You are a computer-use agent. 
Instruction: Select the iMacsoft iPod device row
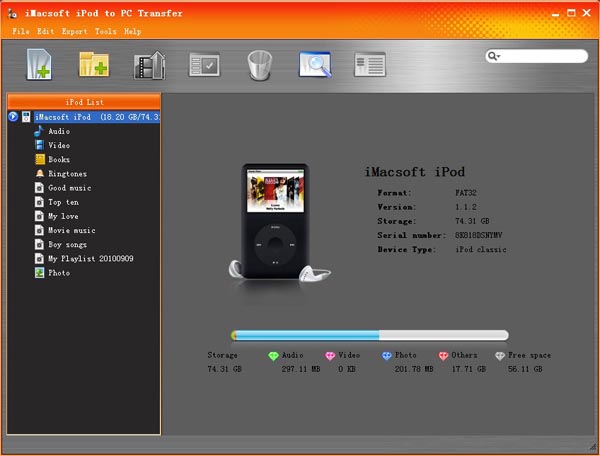point(97,117)
